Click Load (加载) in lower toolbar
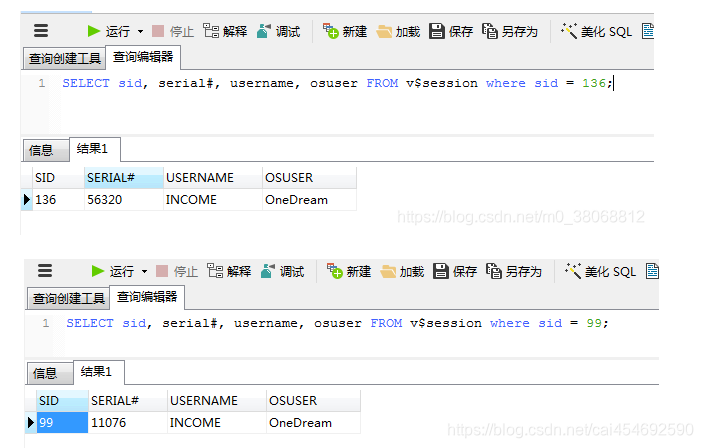This screenshot has height=448, width=703. pyautogui.click(x=402, y=271)
